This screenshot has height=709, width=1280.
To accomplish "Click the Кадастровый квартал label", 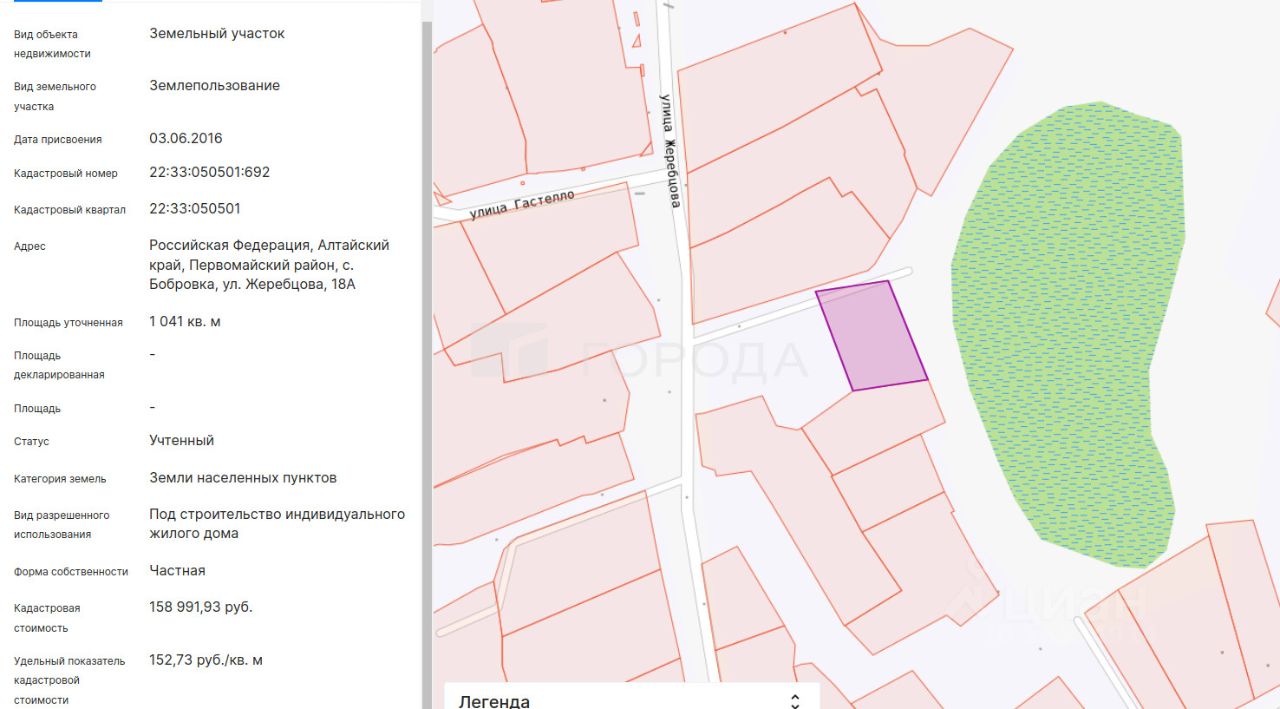I will click(70, 210).
